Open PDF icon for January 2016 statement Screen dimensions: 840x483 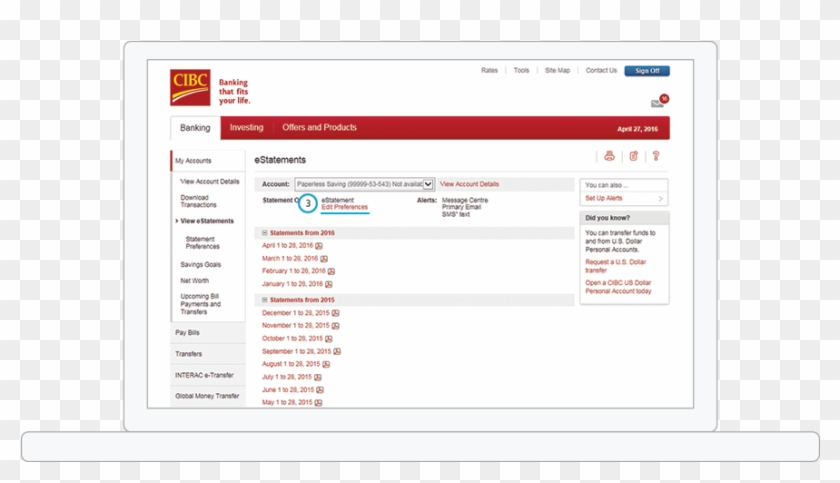(328, 284)
